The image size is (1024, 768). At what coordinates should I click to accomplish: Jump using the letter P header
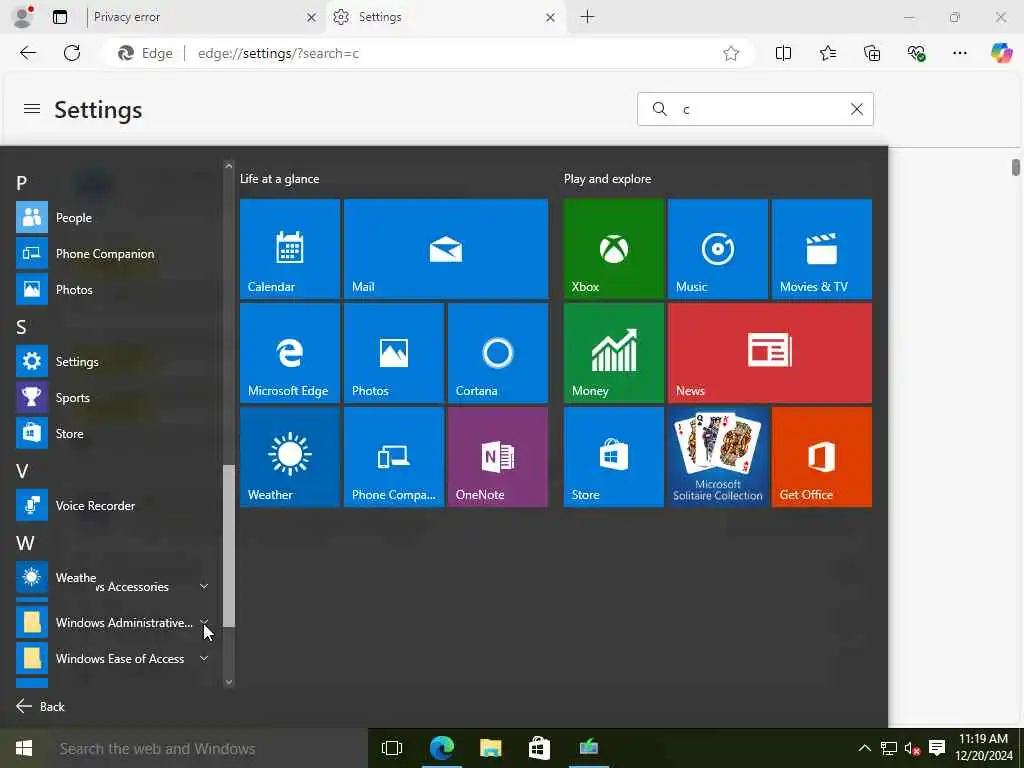coord(22,183)
